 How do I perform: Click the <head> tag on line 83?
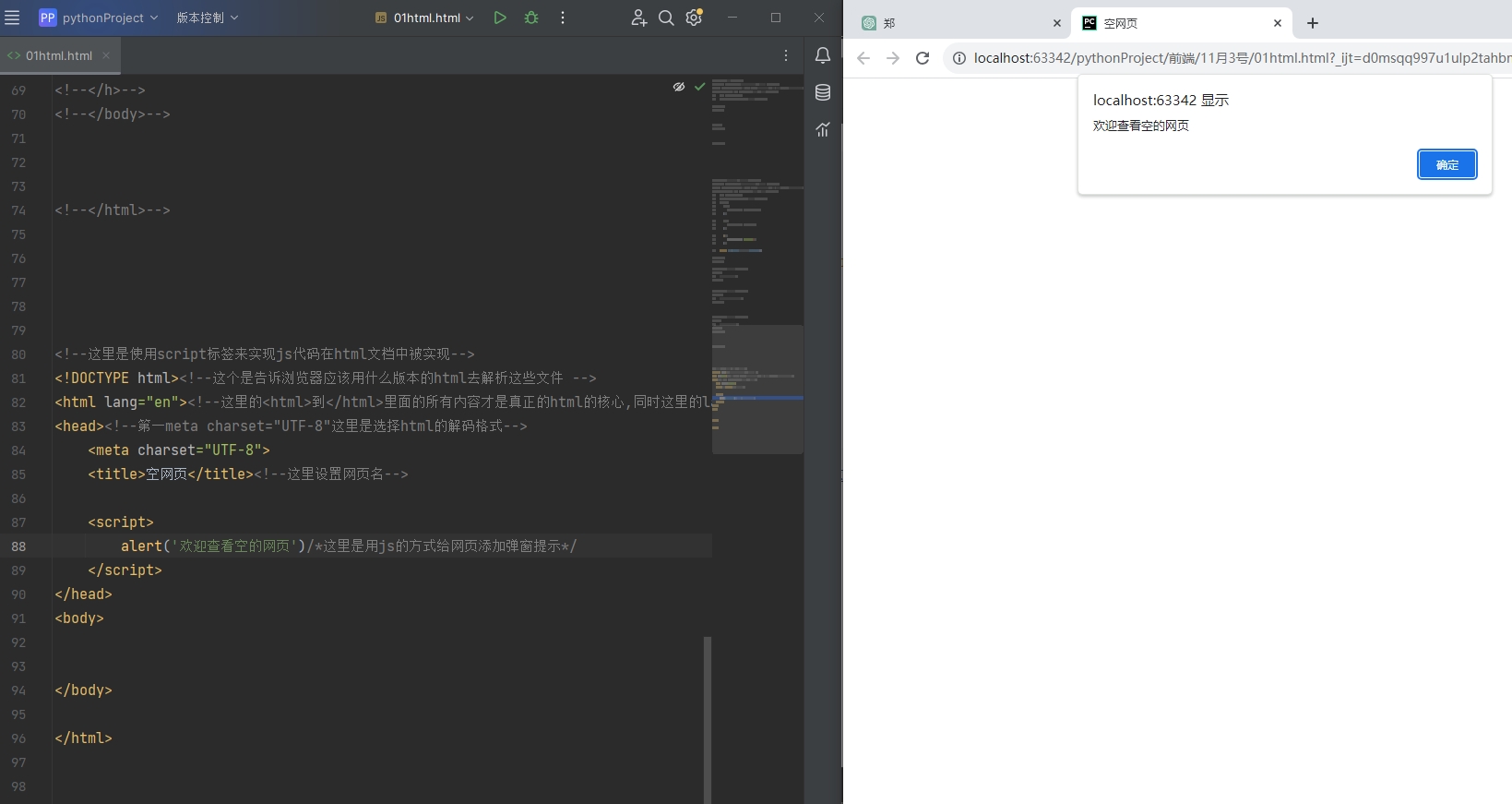(x=79, y=426)
